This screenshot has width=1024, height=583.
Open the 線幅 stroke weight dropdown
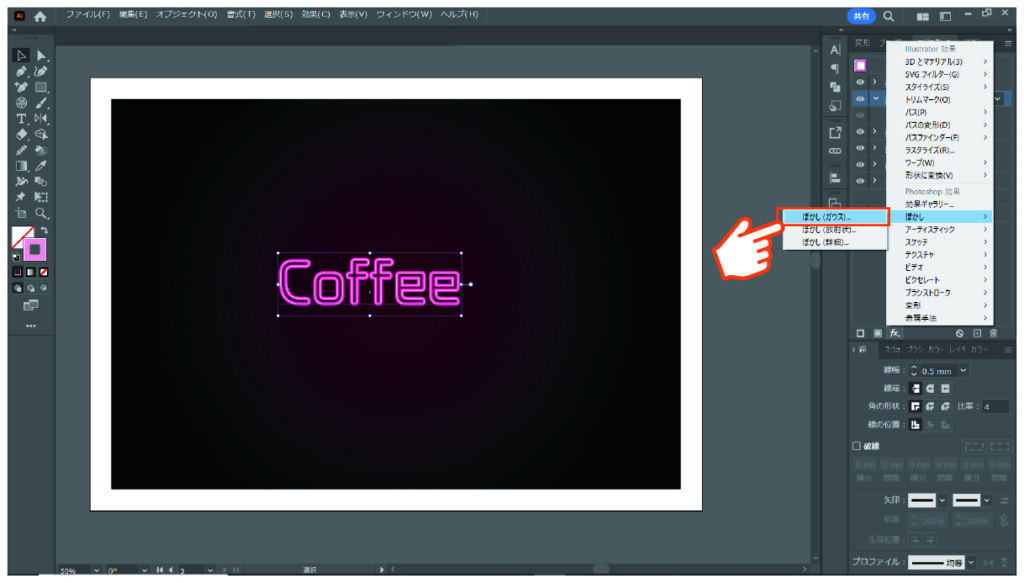point(963,371)
